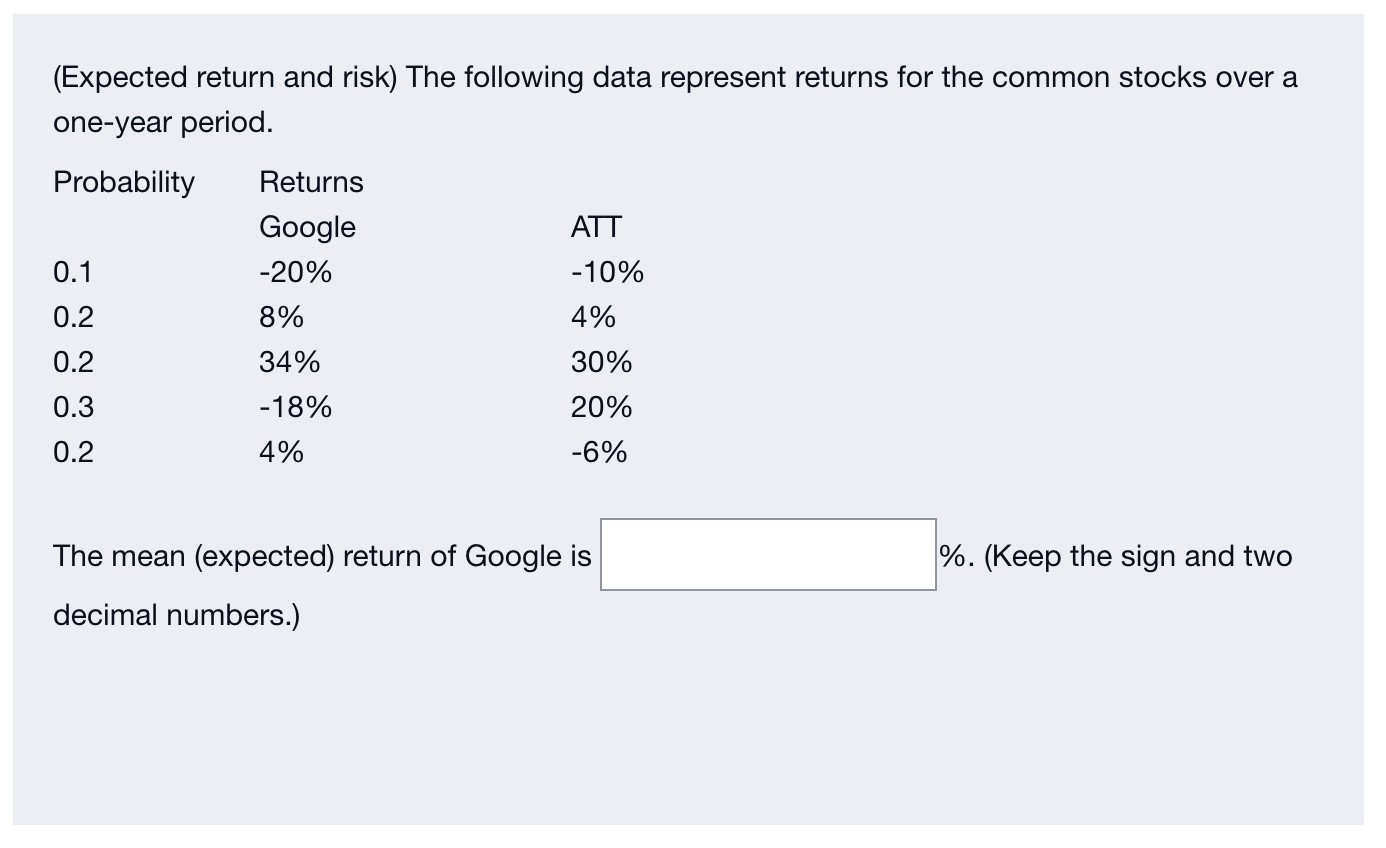Image resolution: width=1386 pixels, height=848 pixels.
Task: Select the 8% Google return
Action: pyautogui.click(x=281, y=317)
